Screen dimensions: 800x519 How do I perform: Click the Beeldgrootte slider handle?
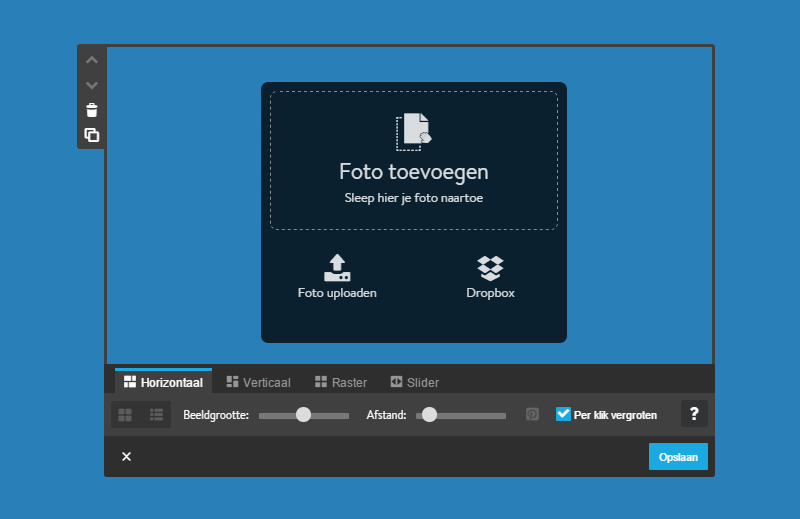304,414
